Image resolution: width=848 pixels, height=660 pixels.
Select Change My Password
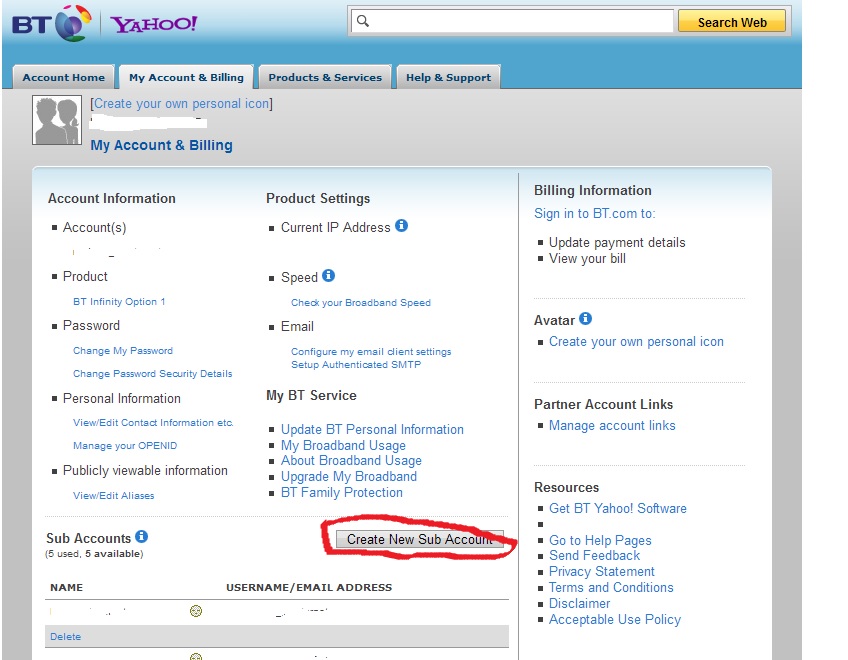(x=122, y=350)
